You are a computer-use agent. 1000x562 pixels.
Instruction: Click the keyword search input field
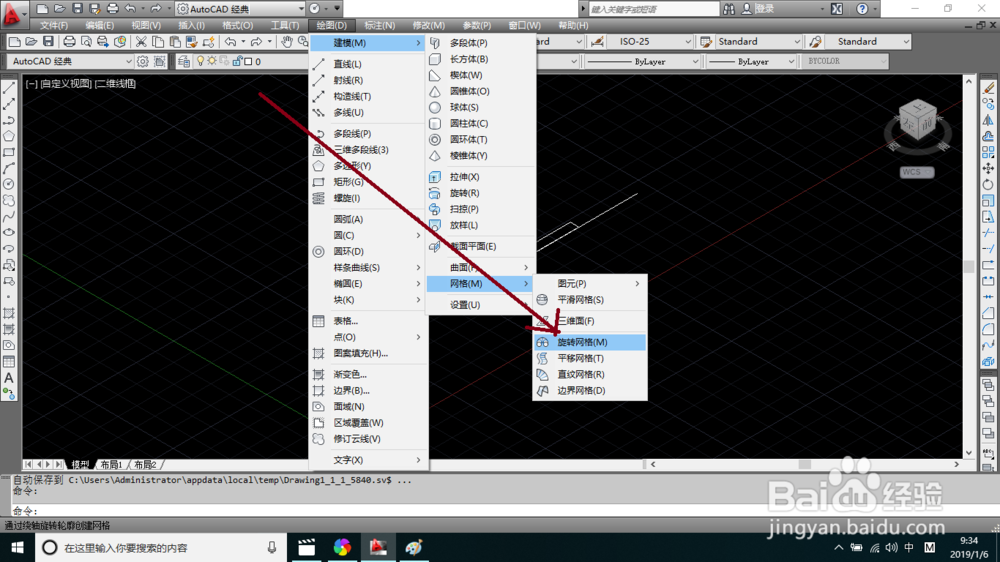click(x=653, y=9)
